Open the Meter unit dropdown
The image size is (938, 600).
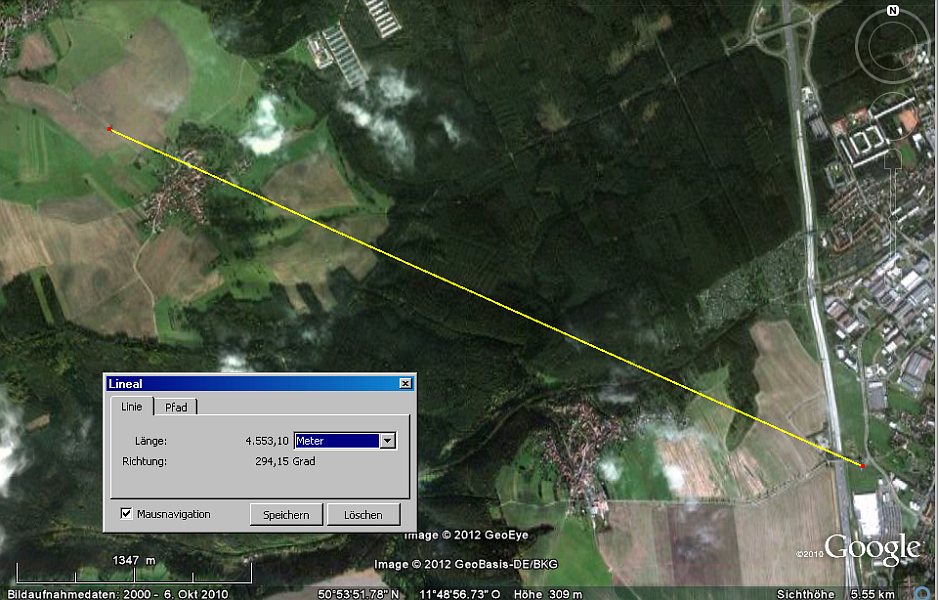387,440
